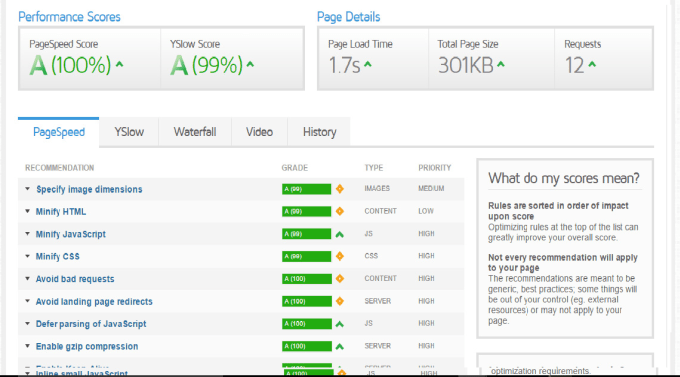Click the orange diamond icon beside Specify image dimensions
The height and width of the screenshot is (377, 680).
click(340, 189)
